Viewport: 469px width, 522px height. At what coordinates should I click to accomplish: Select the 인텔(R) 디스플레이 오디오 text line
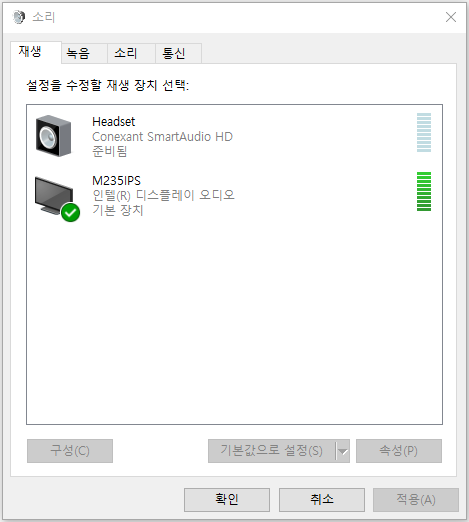click(163, 195)
